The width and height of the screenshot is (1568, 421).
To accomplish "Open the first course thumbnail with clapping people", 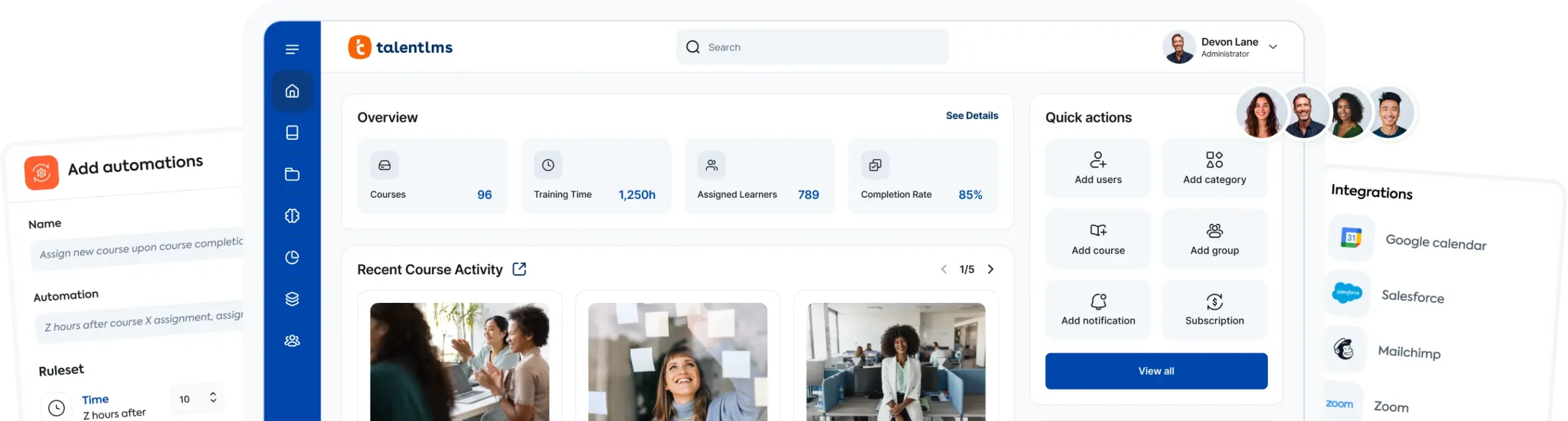I will [459, 361].
